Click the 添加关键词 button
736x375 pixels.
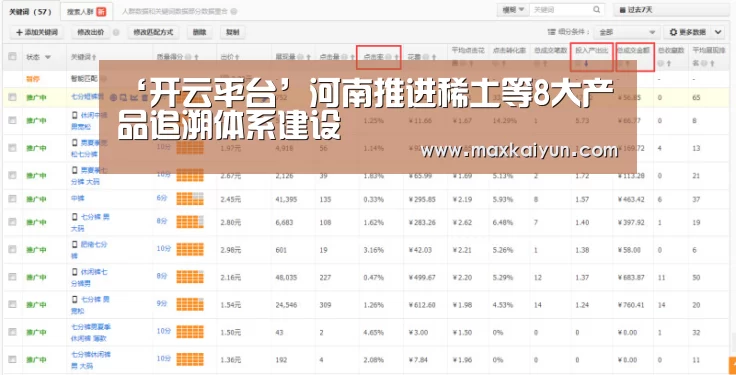point(37,32)
